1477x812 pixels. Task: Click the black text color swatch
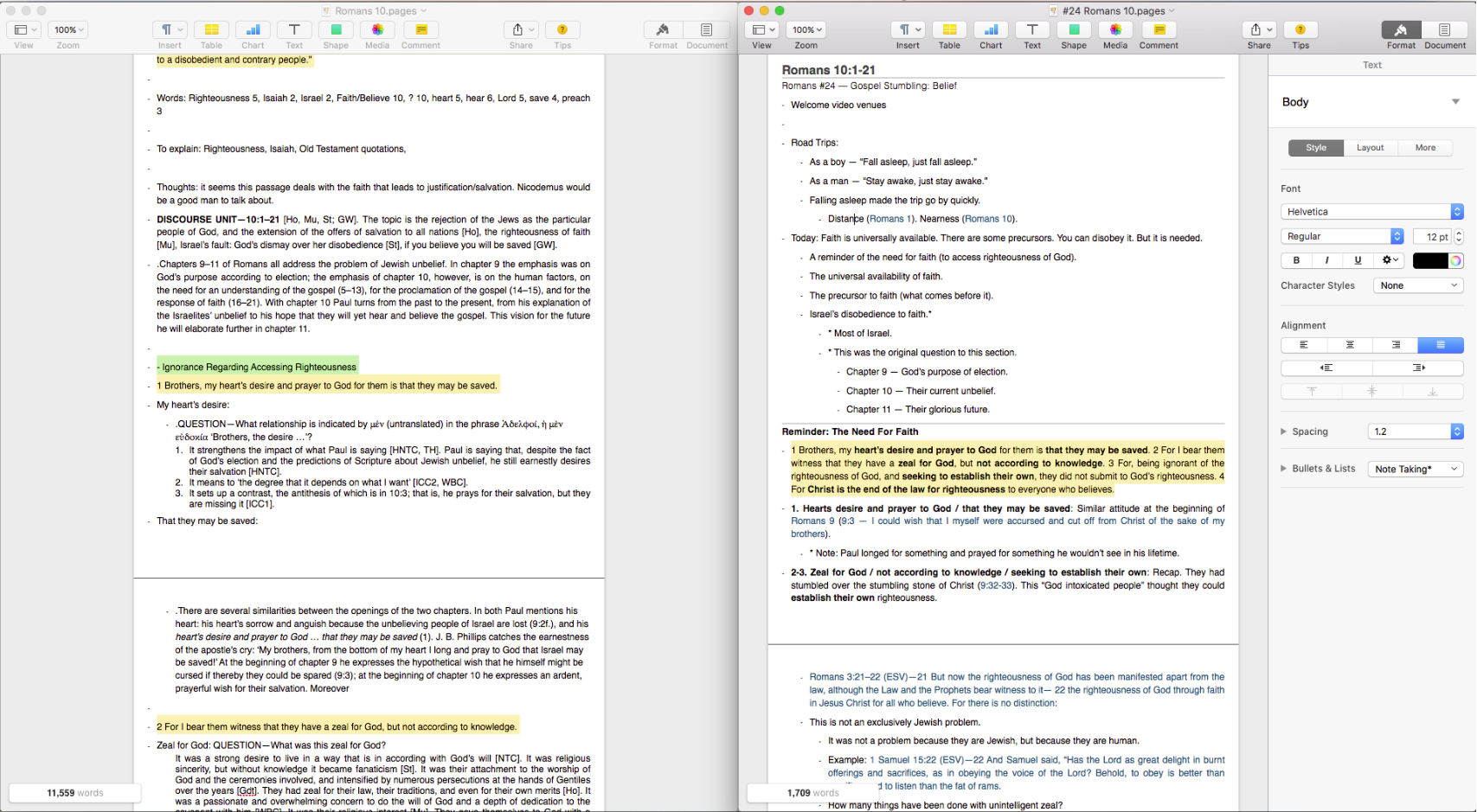click(1430, 260)
